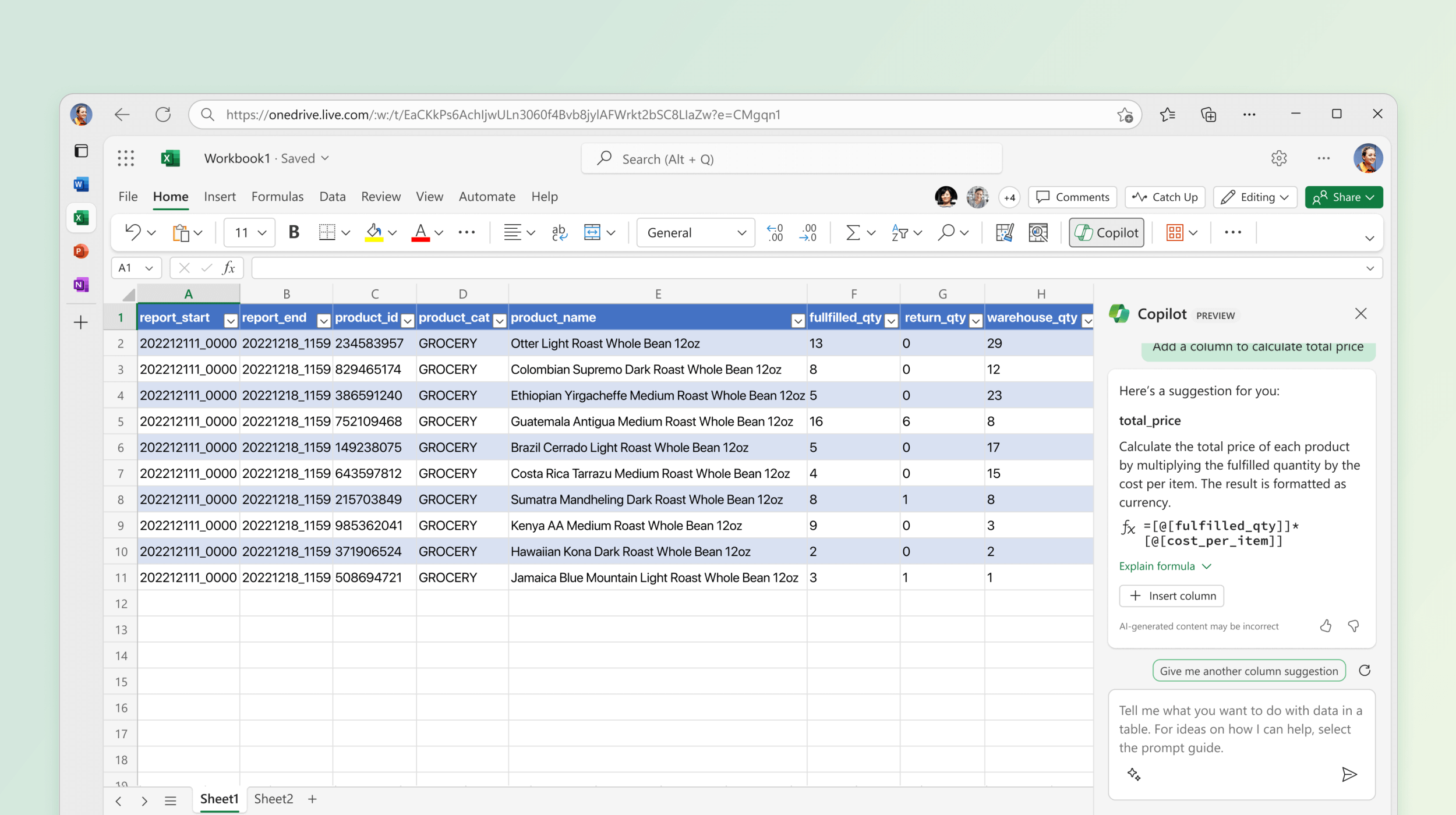Expand the cell border style dropdown
The height and width of the screenshot is (815, 1456).
[x=347, y=232]
